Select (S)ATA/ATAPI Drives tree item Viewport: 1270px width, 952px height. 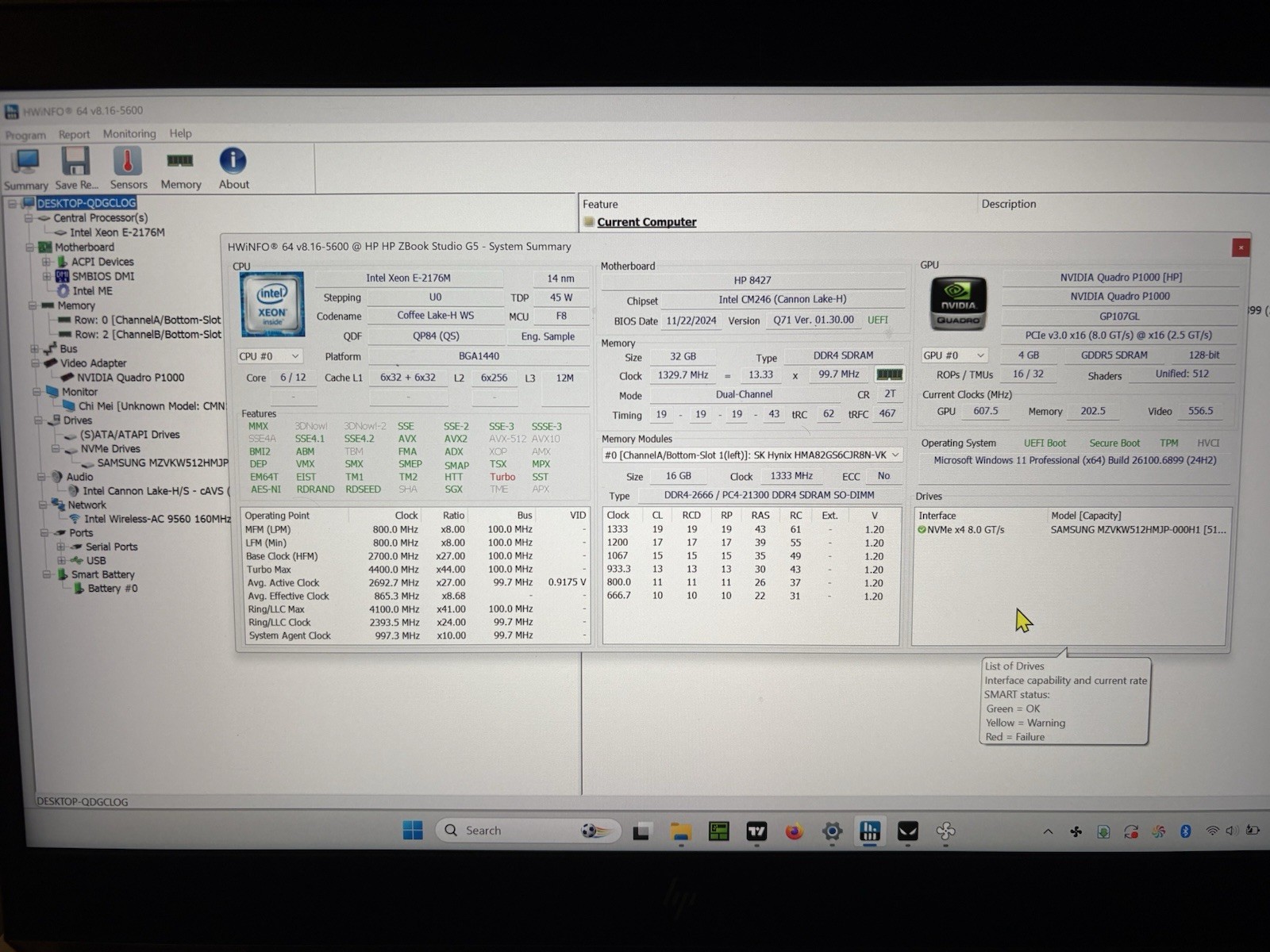[129, 435]
